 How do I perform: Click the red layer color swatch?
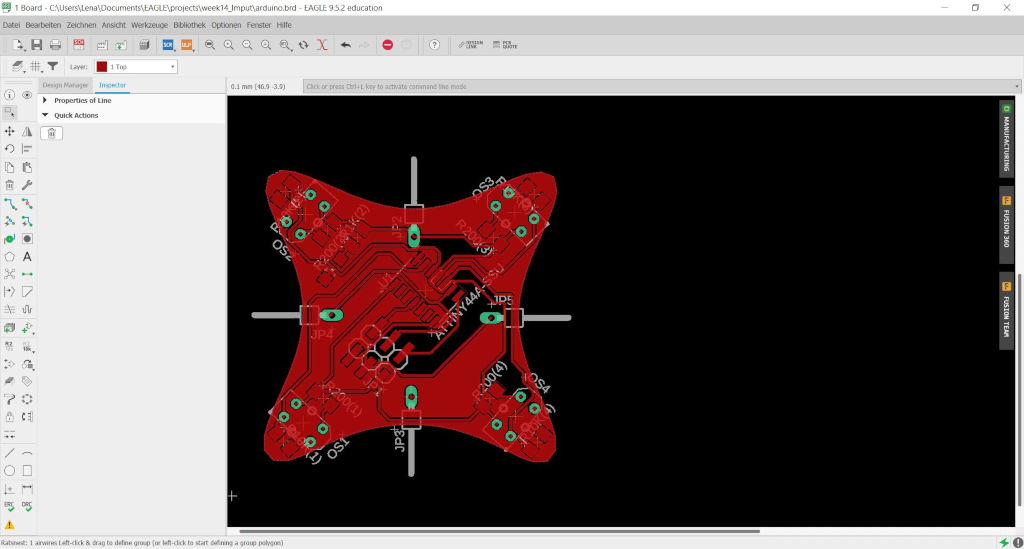[102, 67]
